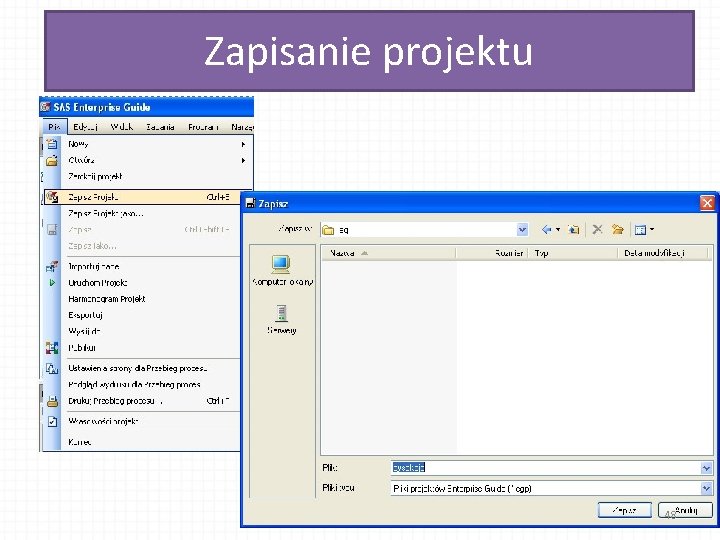Viewport: 720px width, 540px height.
Task: Click the checkmark icon beside Właściwości projektu
Action: tap(52, 422)
